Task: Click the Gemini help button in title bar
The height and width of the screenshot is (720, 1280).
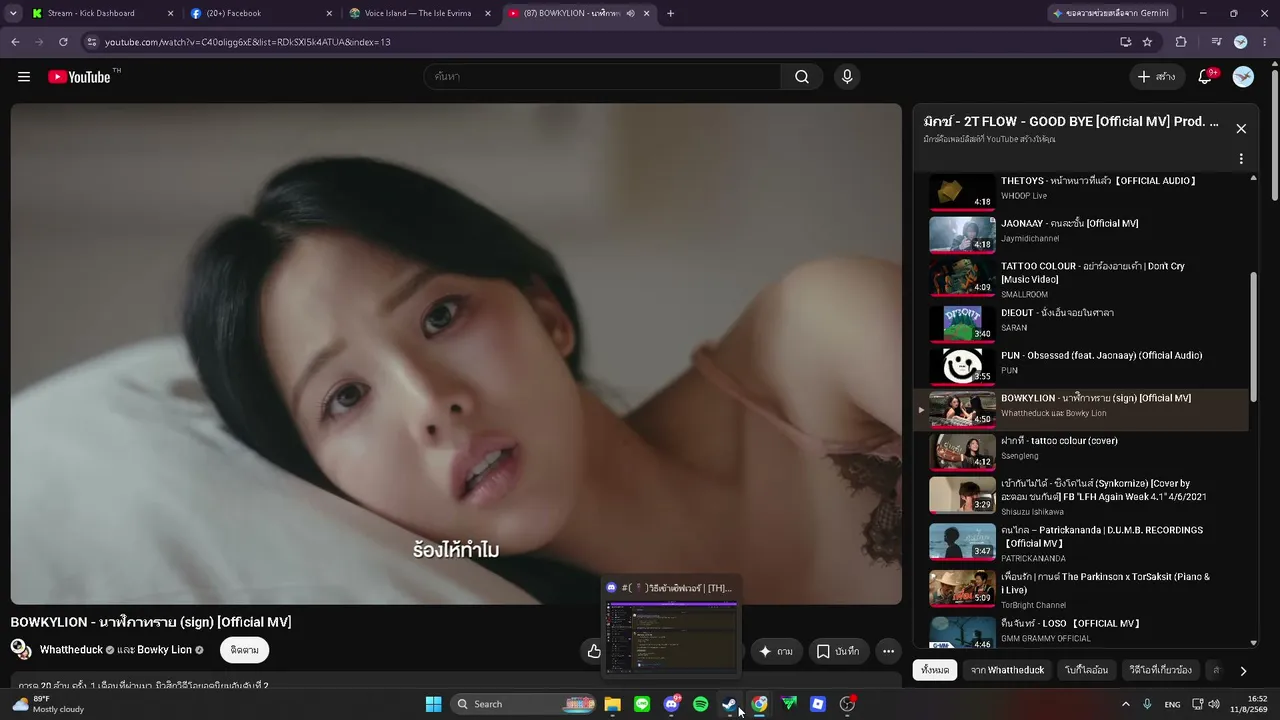Action: pyautogui.click(x=1113, y=13)
